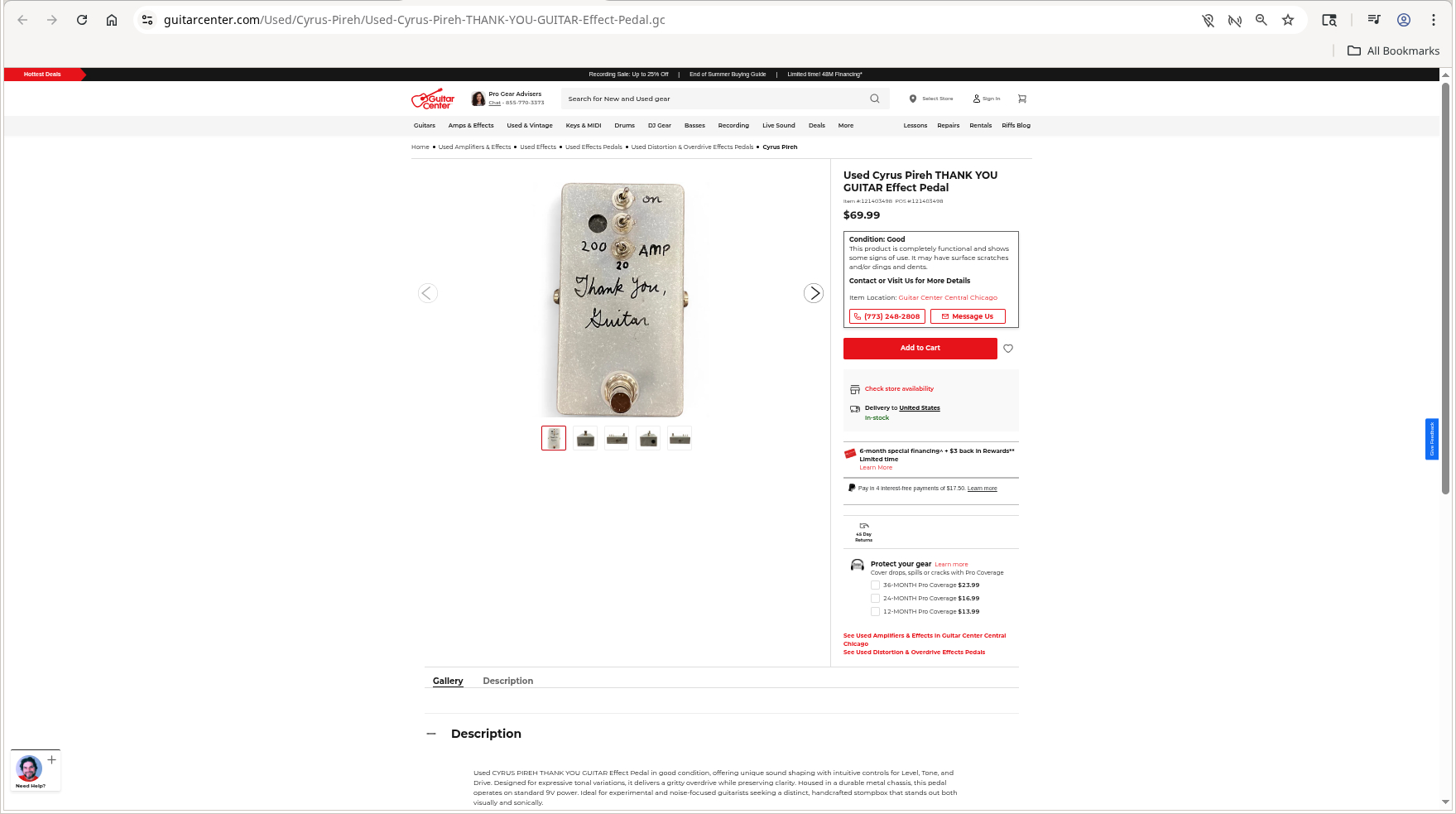Show next product image arrow

(814, 293)
